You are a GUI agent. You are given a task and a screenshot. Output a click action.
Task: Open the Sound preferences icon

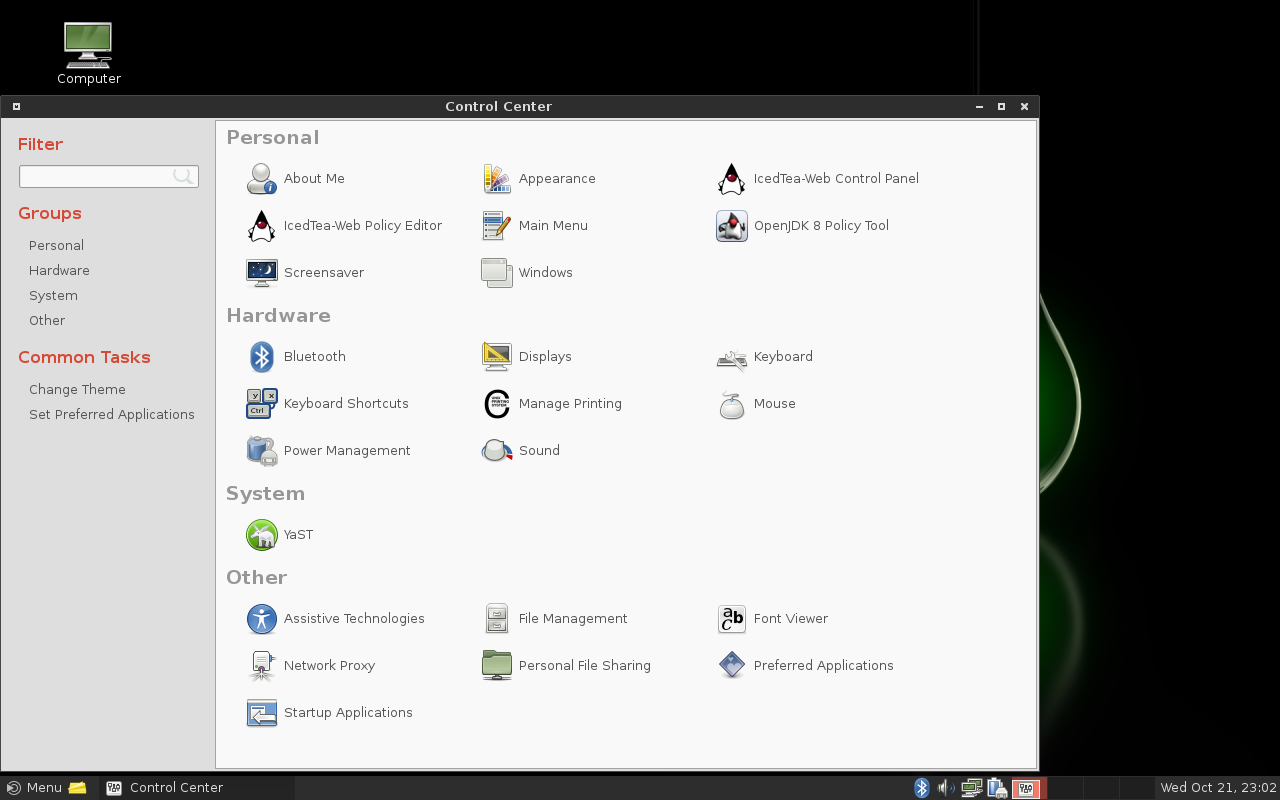tap(497, 451)
